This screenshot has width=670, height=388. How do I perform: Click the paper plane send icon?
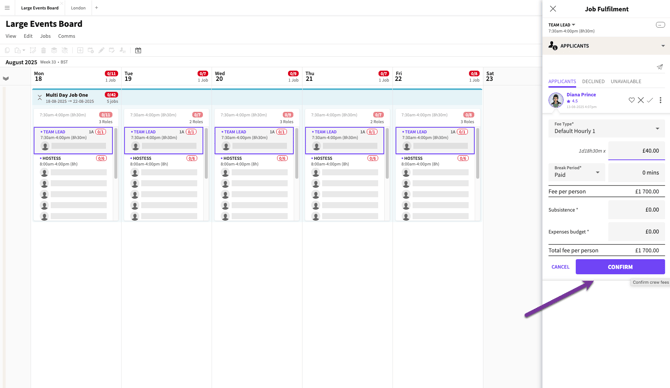pos(660,67)
